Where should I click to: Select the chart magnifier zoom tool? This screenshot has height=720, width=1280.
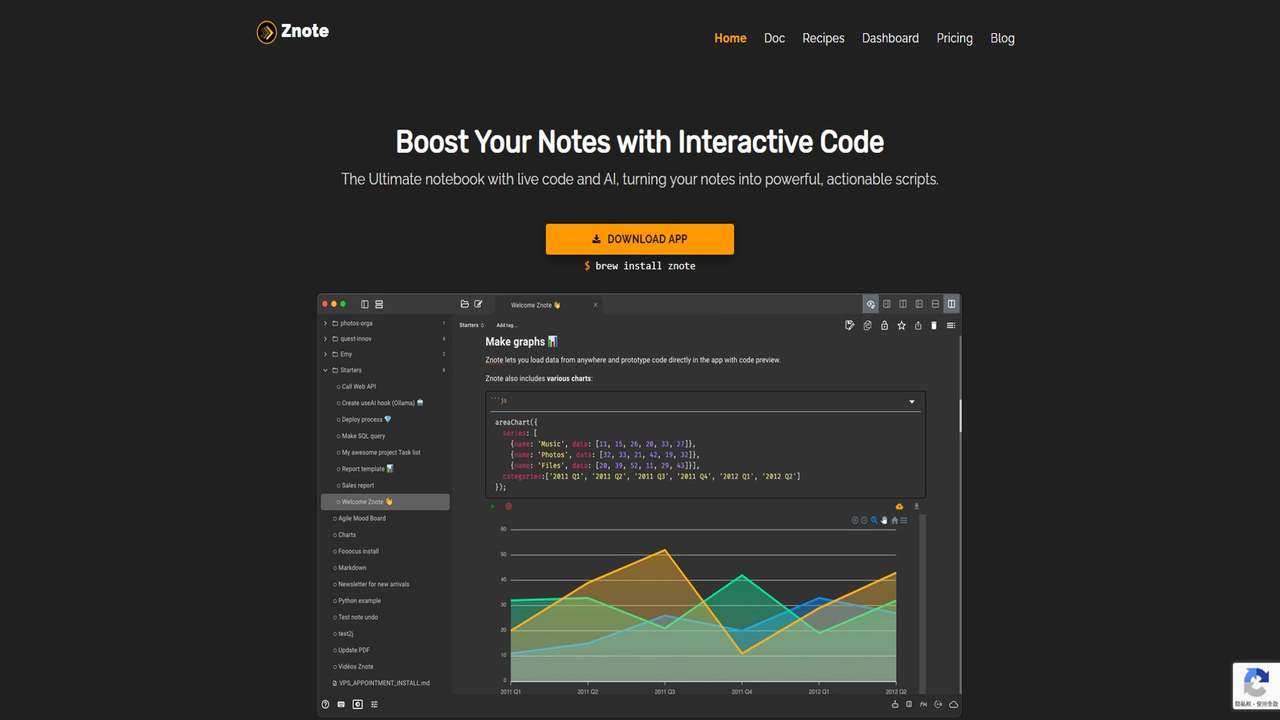[875, 520]
